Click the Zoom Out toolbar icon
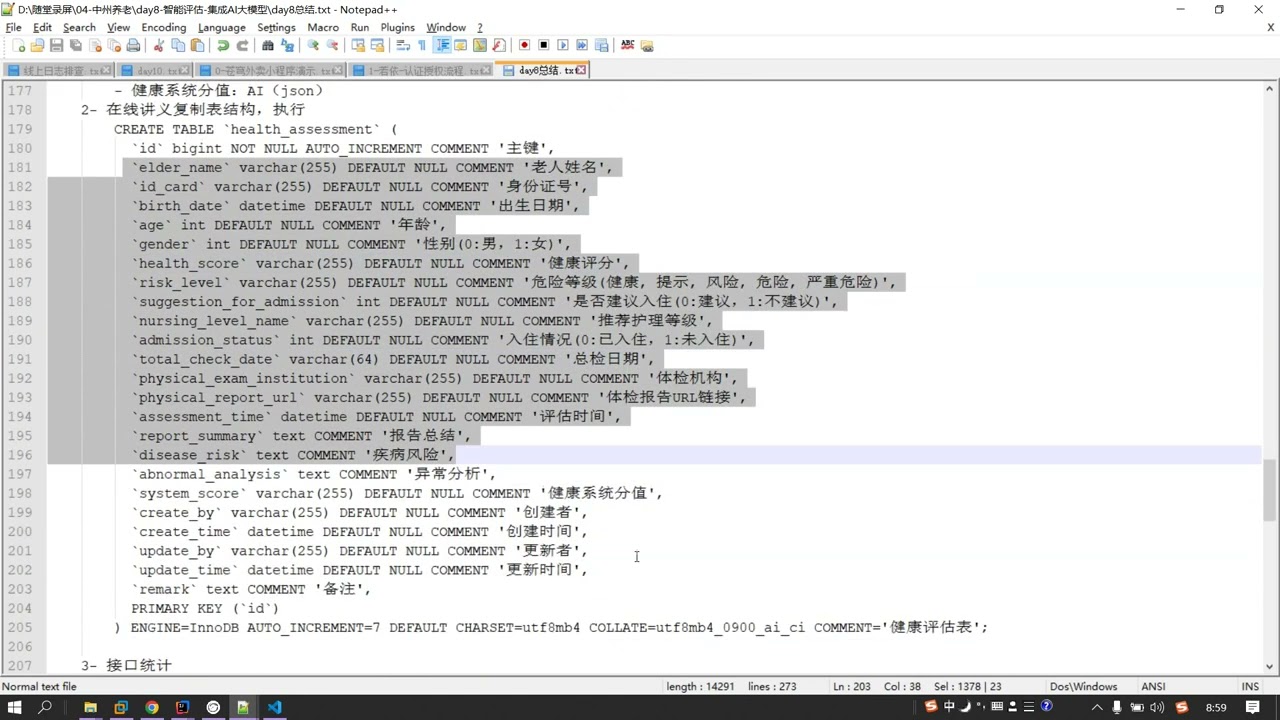The width and height of the screenshot is (1280, 720). click(332, 46)
